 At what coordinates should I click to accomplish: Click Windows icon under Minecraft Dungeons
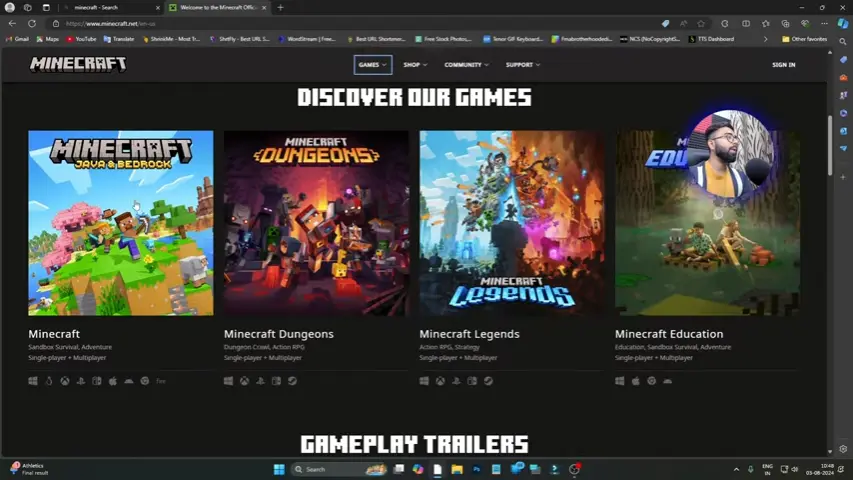pyautogui.click(x=228, y=381)
